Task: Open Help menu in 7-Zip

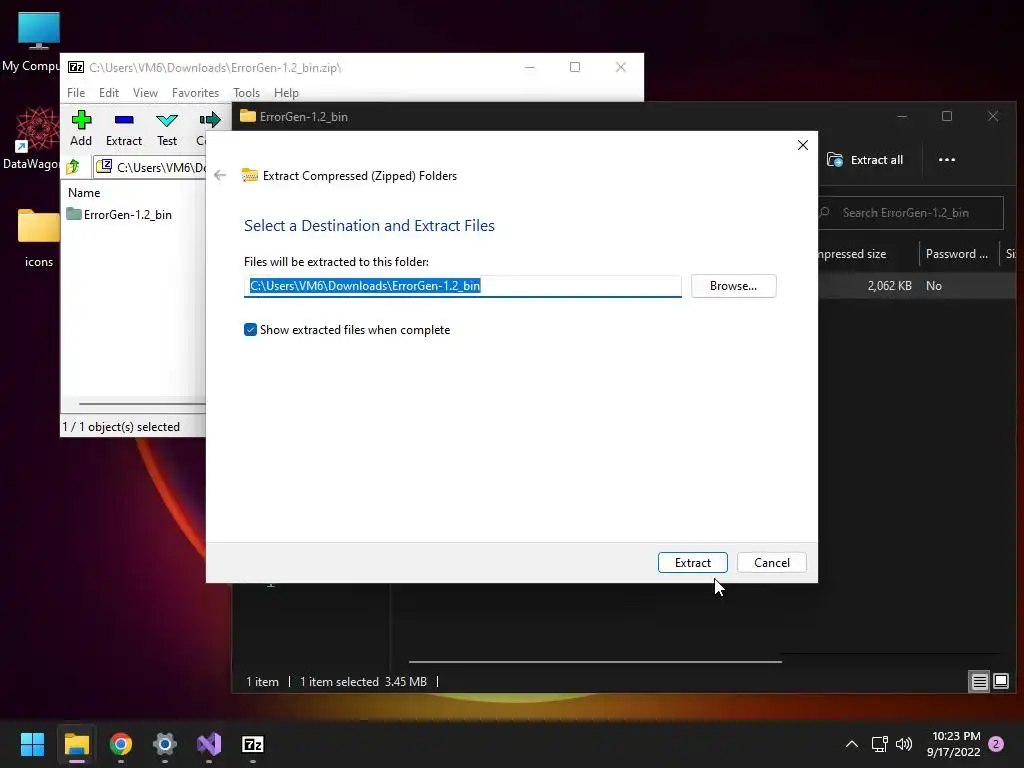Action: (286, 93)
